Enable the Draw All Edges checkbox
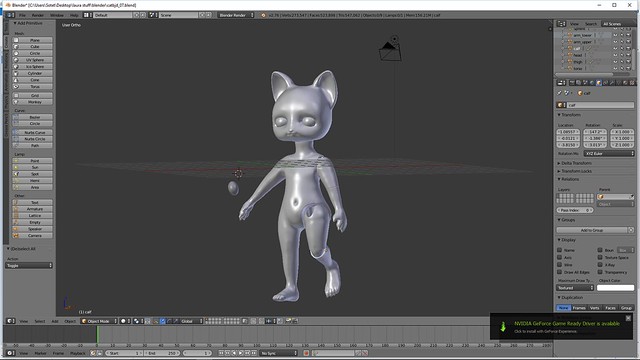Screen dimensions: 640x360 pyautogui.click(x=560, y=272)
